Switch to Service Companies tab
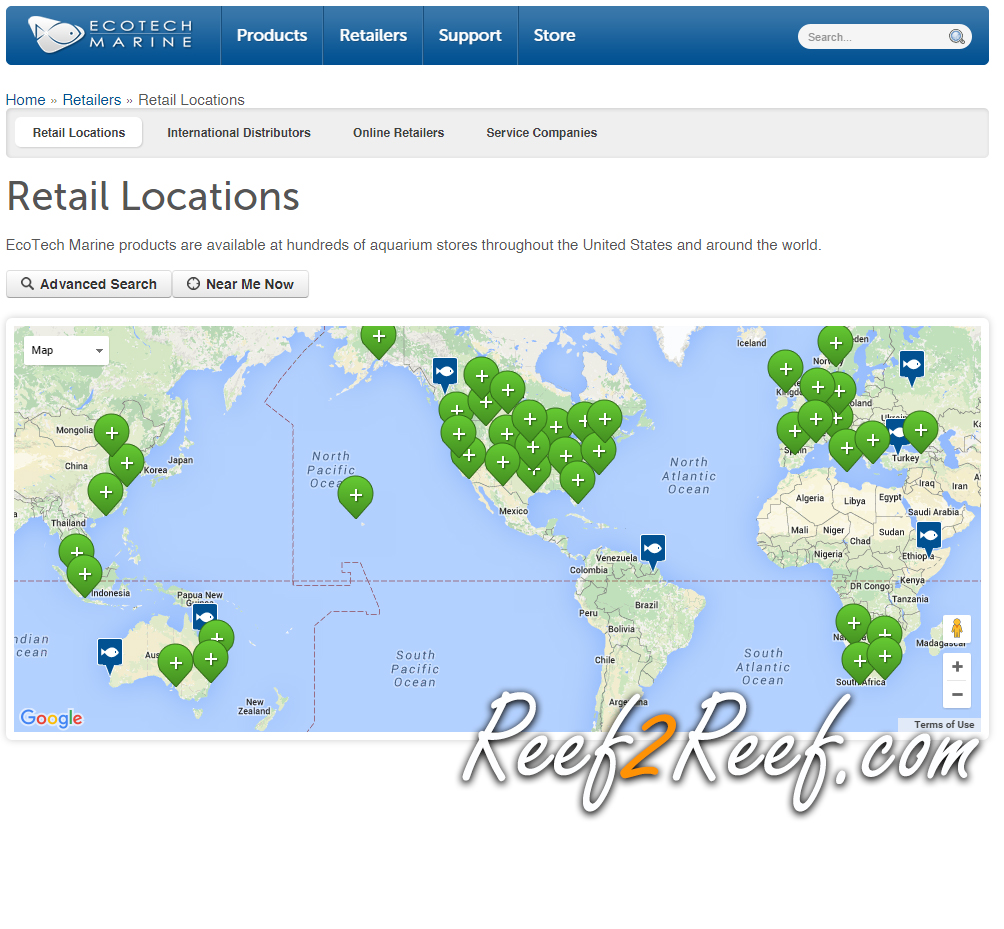This screenshot has height=929, width=1004. pos(542,133)
